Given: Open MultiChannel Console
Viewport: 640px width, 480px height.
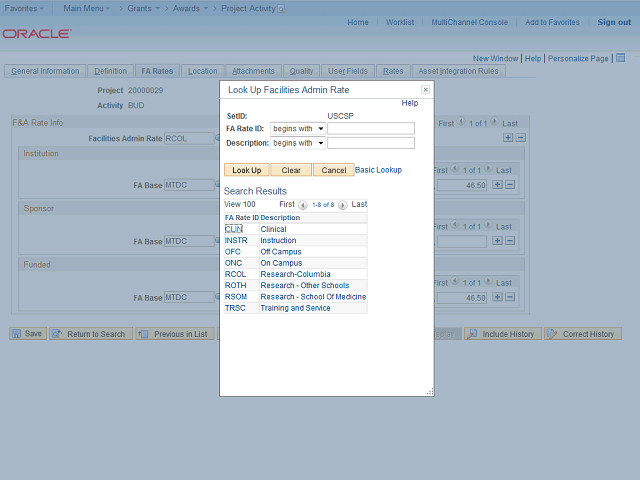Looking at the screenshot, I should 469,22.
